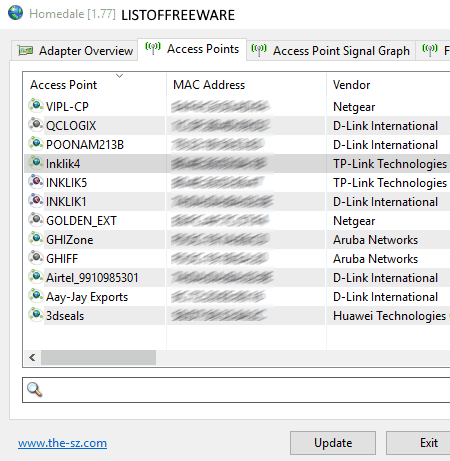
Task: Open the Adapter Overview tab
Action: (x=74, y=51)
